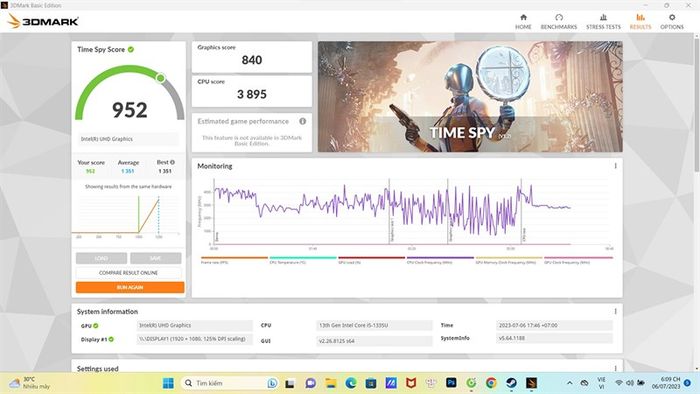This screenshot has width=700, height=394.
Task: Click the info icon next to Best
Action: [x=172, y=162]
